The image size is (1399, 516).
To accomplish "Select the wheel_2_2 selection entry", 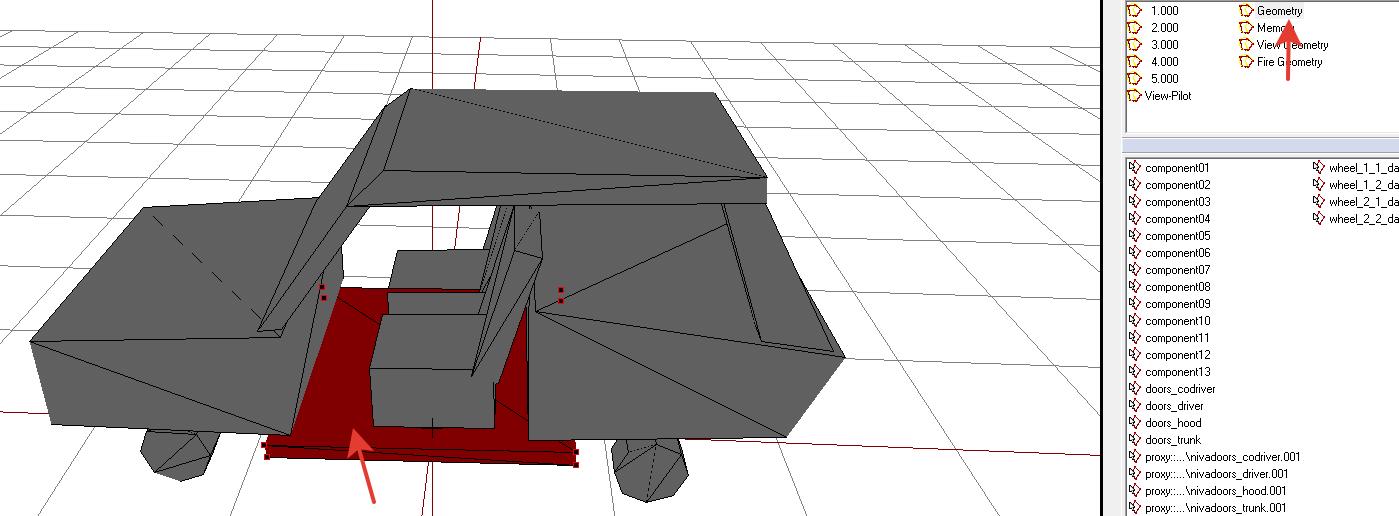I will (x=1362, y=219).
